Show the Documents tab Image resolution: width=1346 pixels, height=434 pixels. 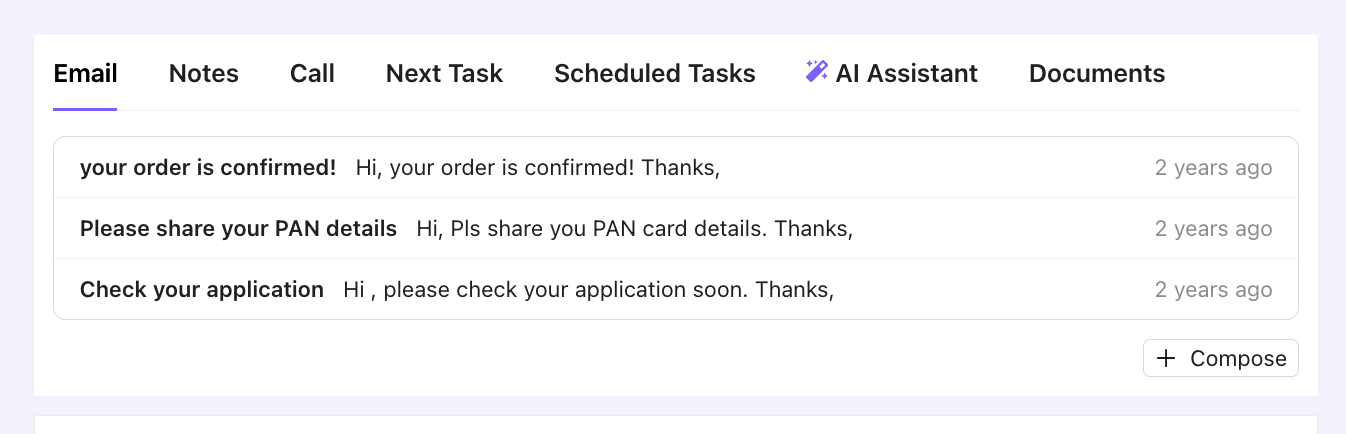coord(1097,74)
